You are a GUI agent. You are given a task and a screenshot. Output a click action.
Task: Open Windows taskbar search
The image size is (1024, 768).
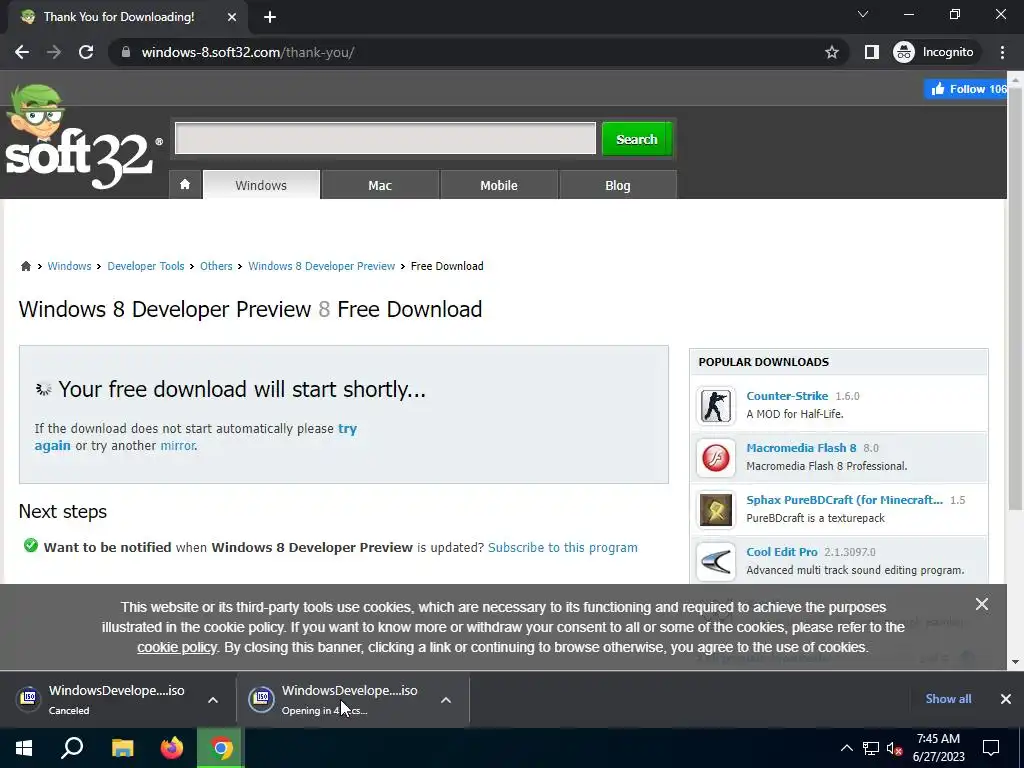click(x=72, y=748)
